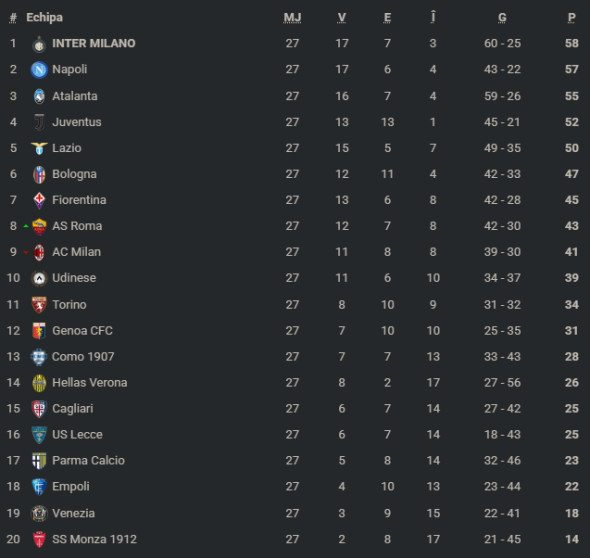Screen dimensions: 590x558
Task: Click the Hellas Verona badge
Action: (39, 383)
